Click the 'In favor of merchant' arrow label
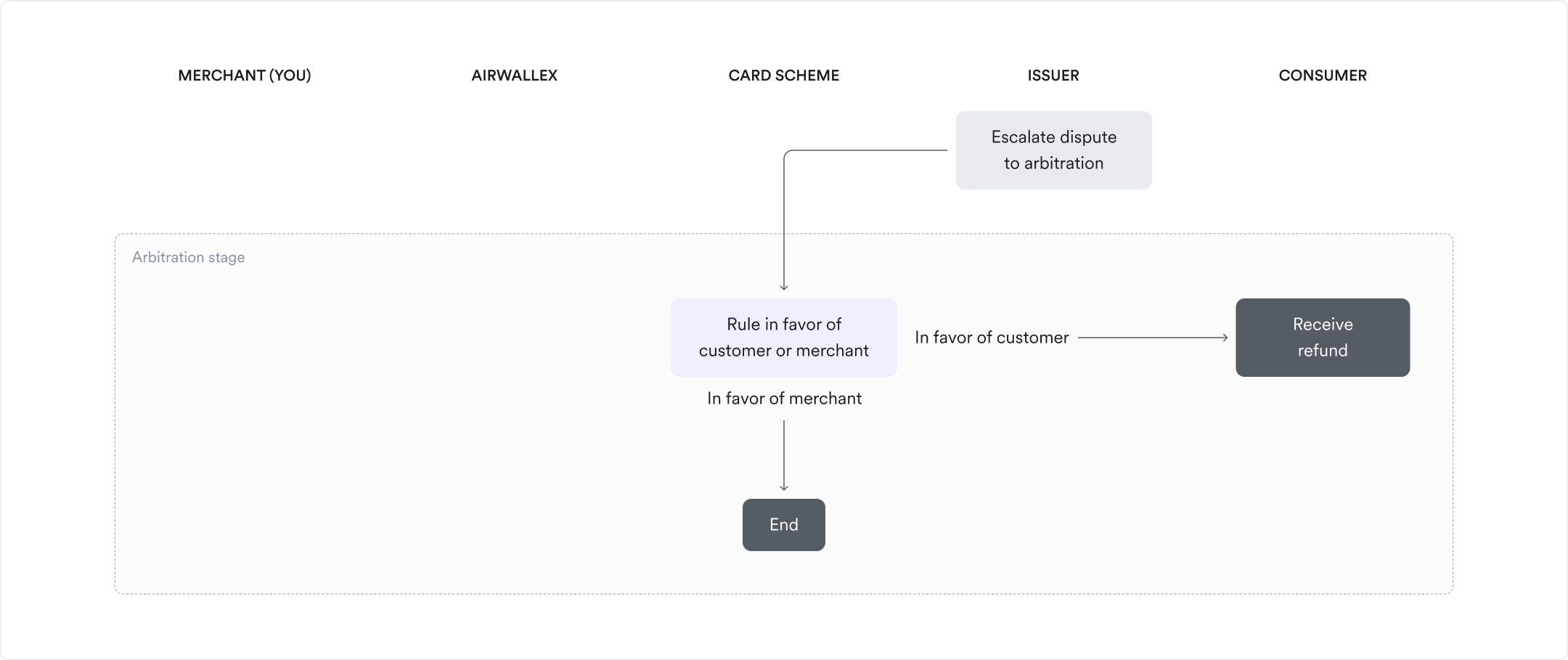This screenshot has height=660, width=1568. [x=783, y=398]
